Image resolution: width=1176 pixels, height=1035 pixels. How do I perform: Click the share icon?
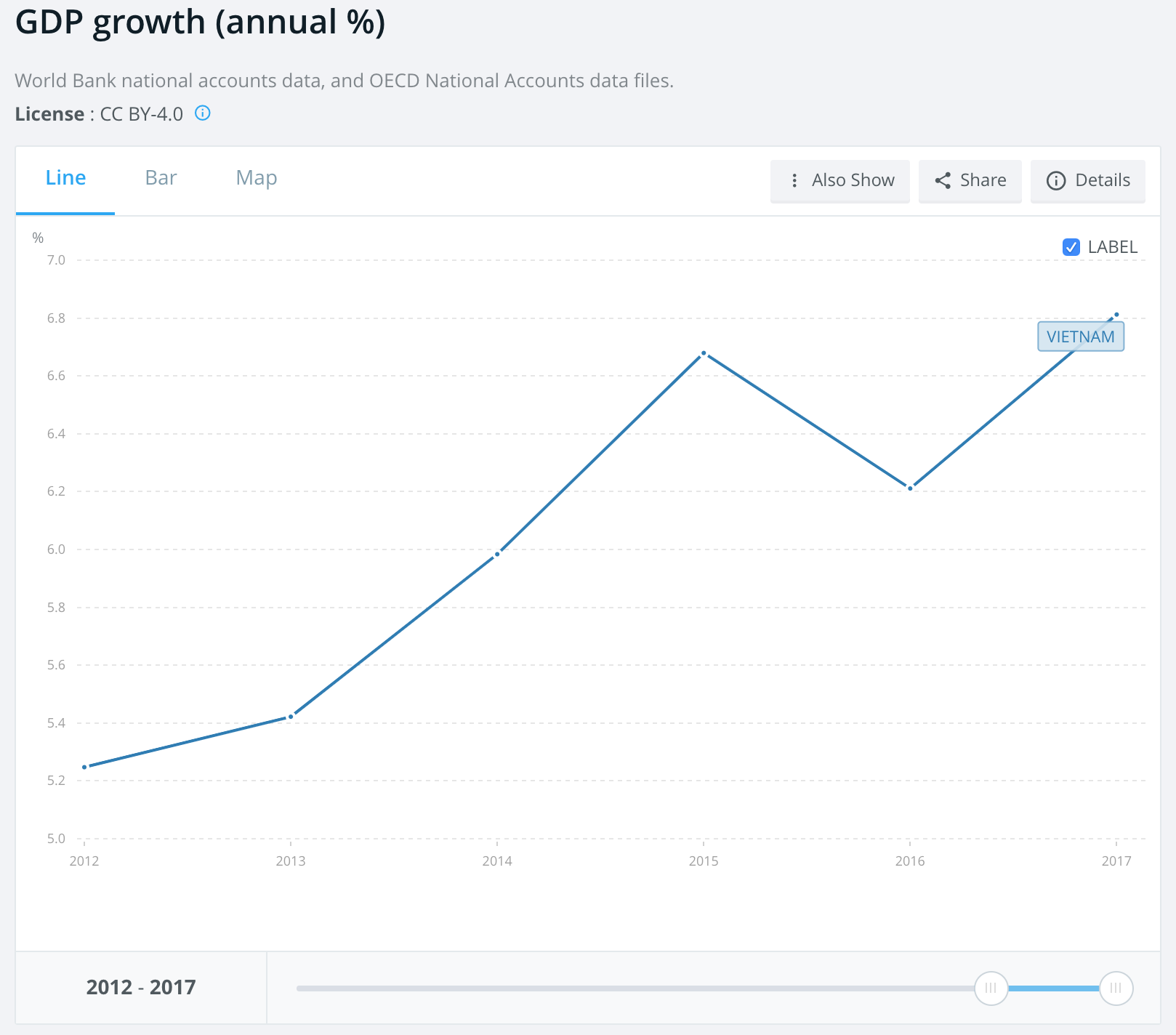[x=943, y=180]
